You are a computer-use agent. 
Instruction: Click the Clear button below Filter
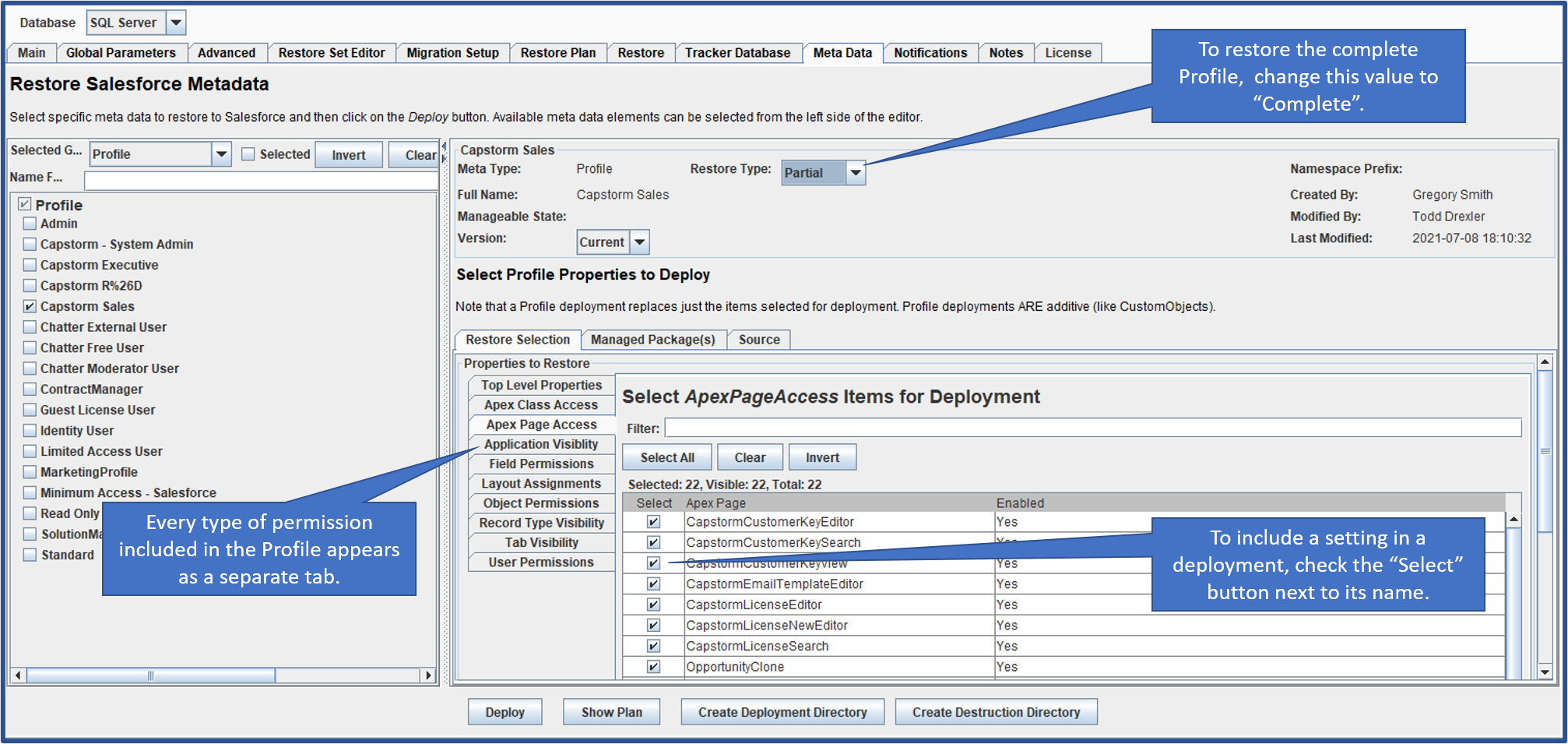750,457
